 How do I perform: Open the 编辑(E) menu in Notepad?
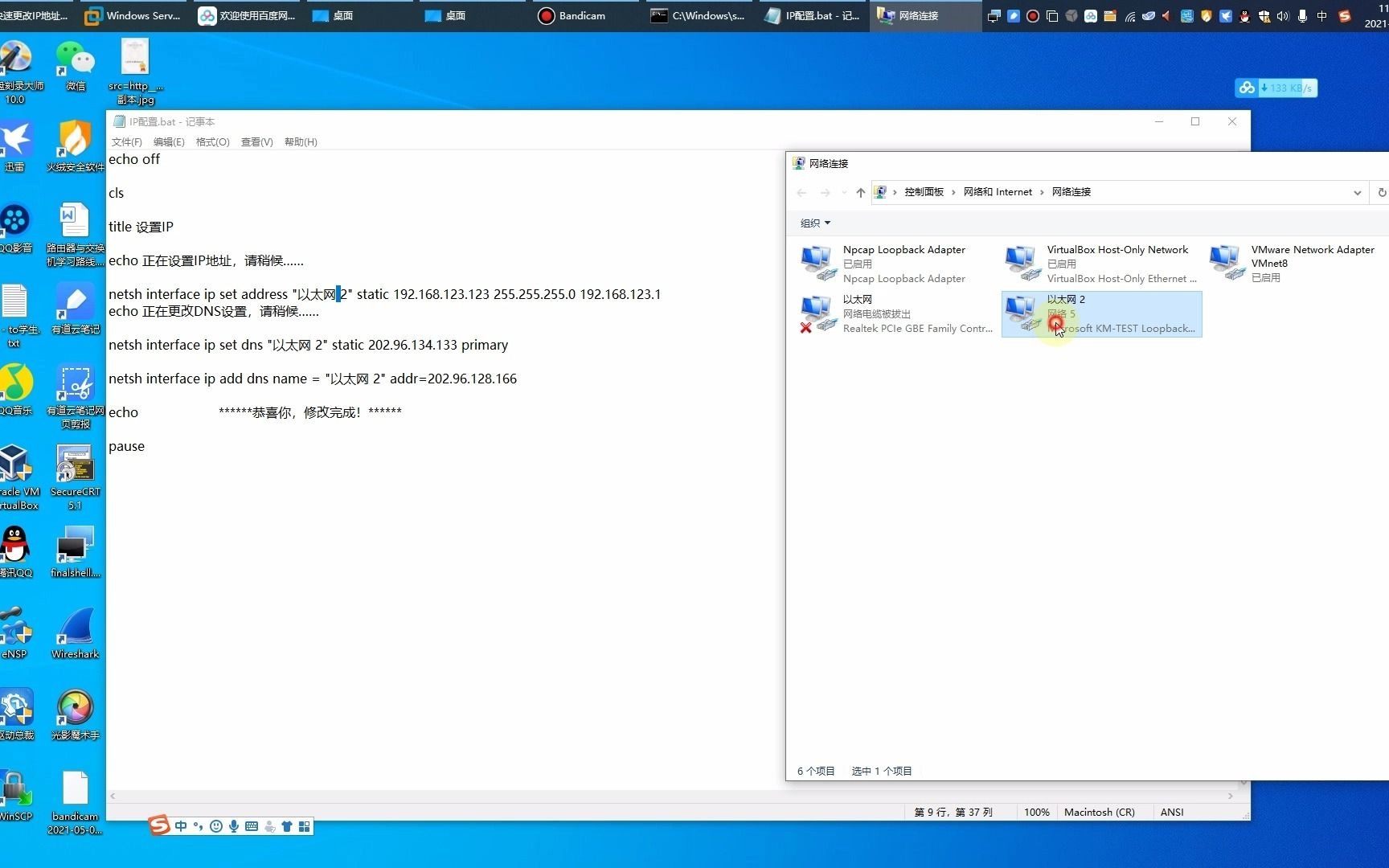[x=169, y=142]
